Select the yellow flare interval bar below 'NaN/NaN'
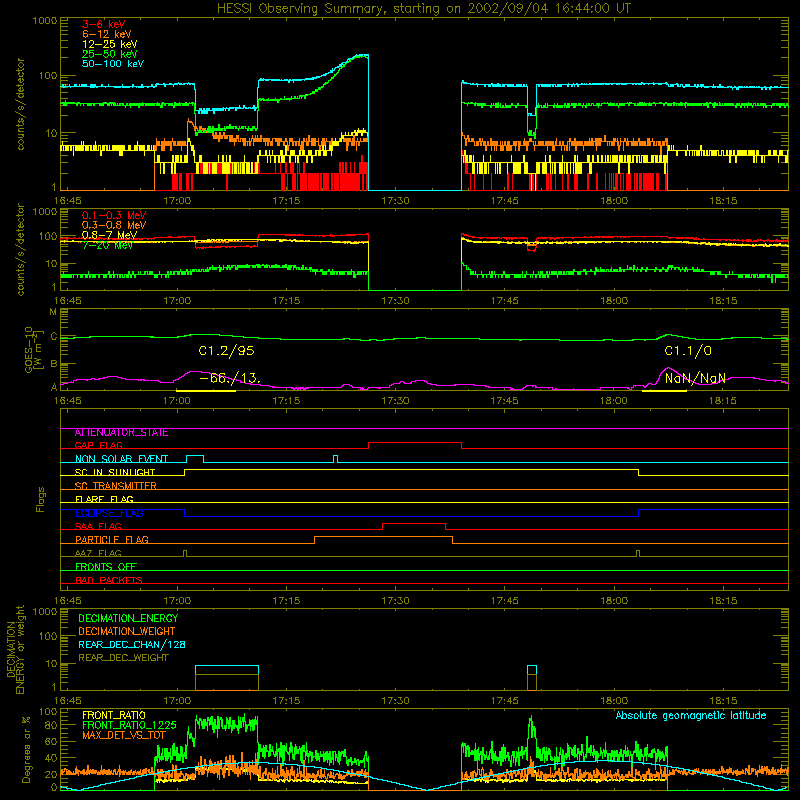This screenshot has width=800, height=800. (664, 391)
